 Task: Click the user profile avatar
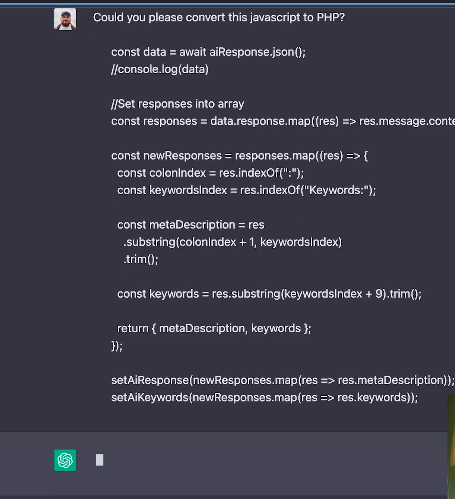pyautogui.click(x=65, y=19)
